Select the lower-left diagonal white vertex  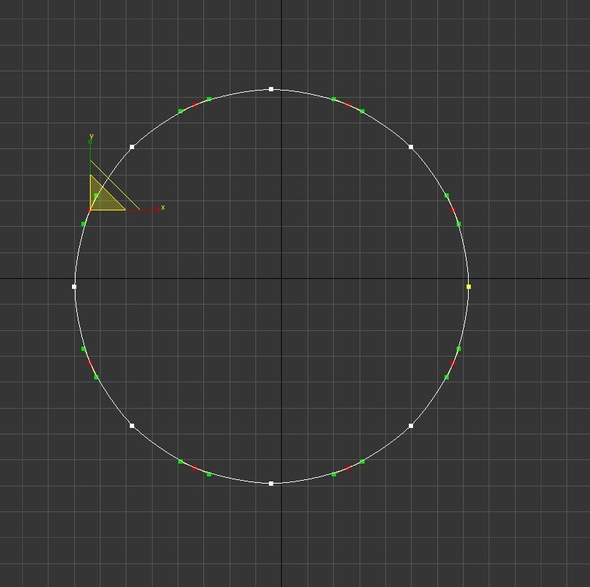coord(132,426)
